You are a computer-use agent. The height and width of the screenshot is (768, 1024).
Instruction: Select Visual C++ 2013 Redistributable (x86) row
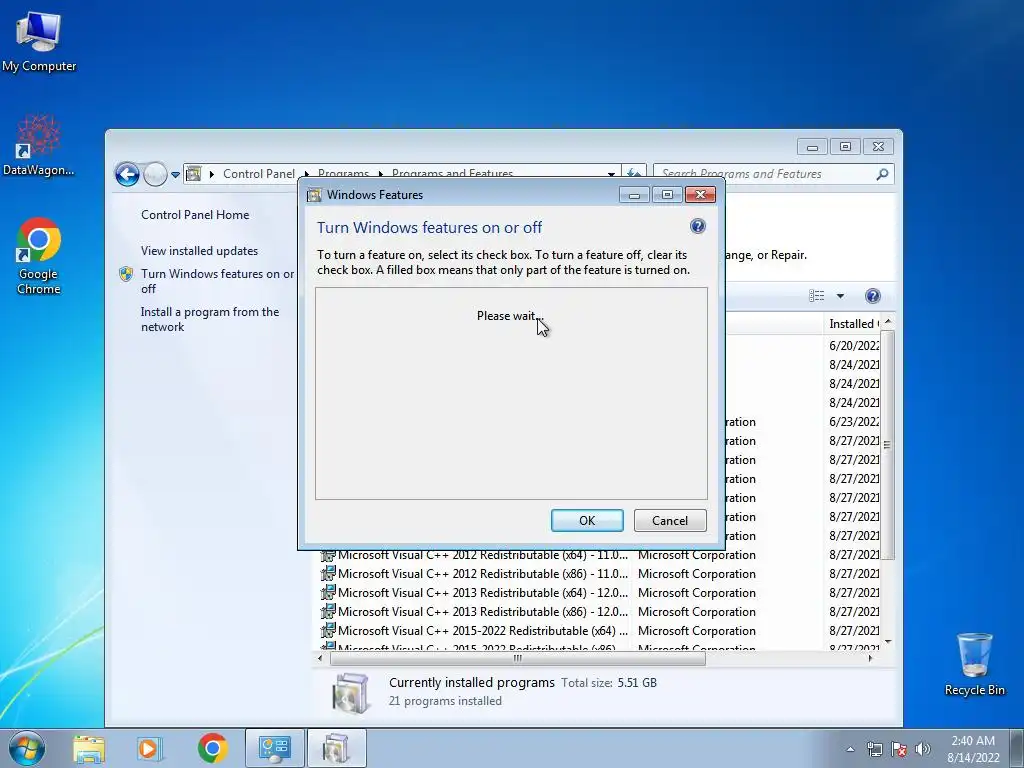coord(600,612)
